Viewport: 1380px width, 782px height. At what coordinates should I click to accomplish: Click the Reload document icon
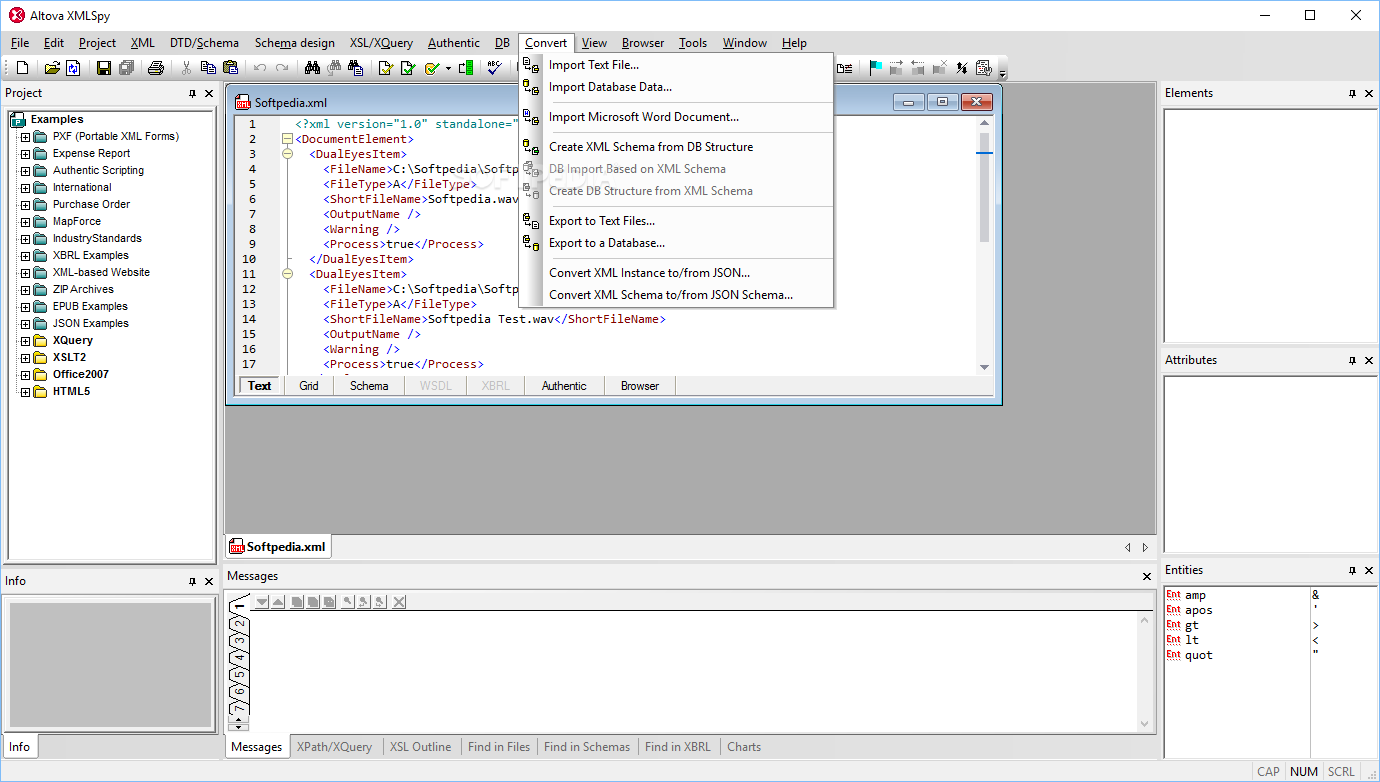tap(73, 68)
